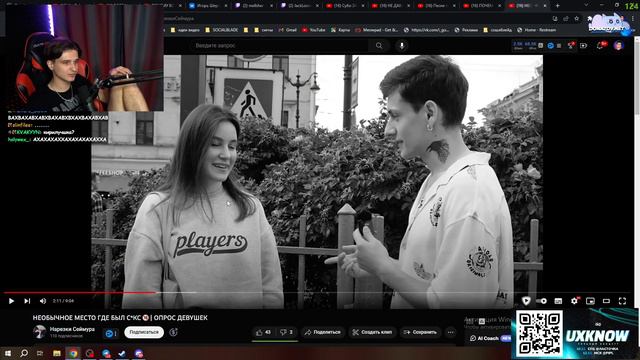Like the video with thumbs up
The height and width of the screenshot is (360, 640).
tap(263, 332)
